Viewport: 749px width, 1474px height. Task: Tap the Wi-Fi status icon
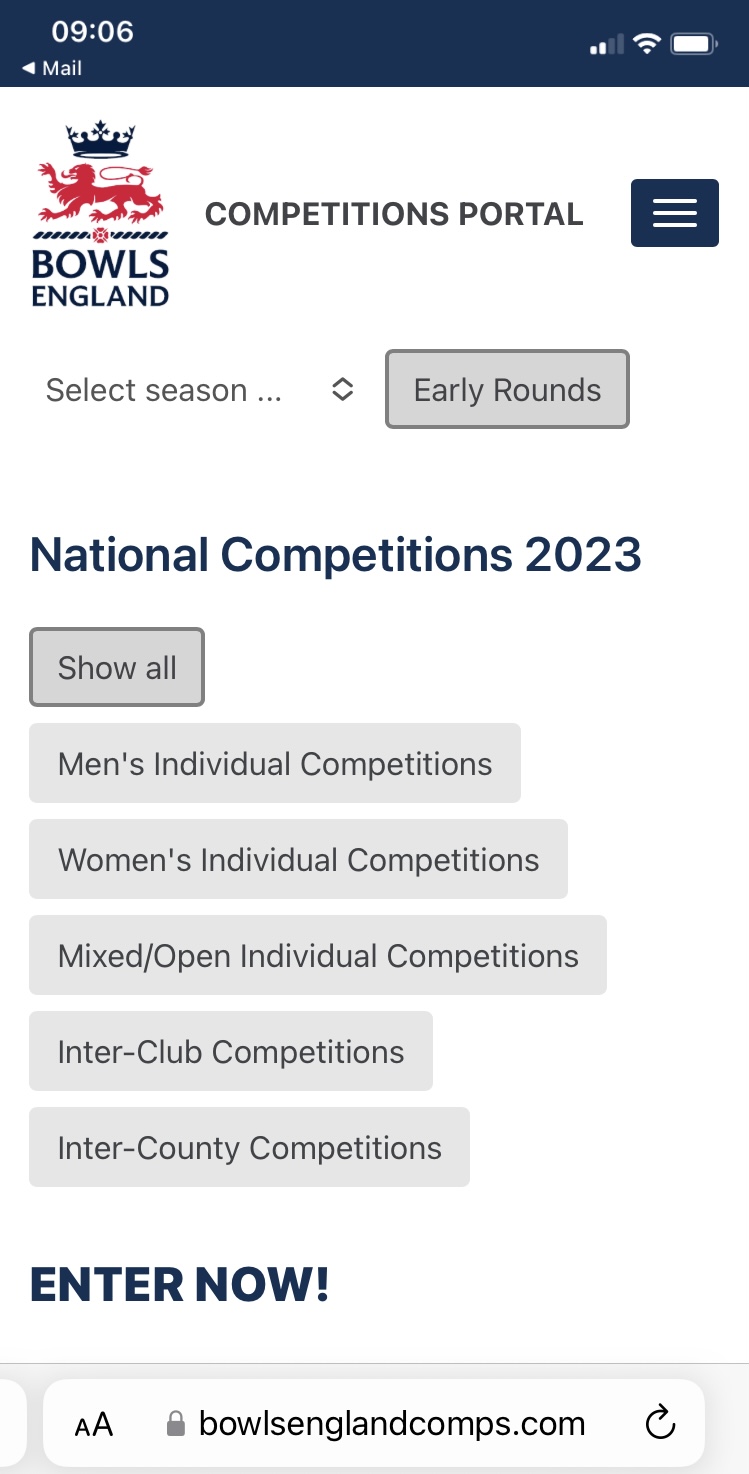click(x=648, y=44)
